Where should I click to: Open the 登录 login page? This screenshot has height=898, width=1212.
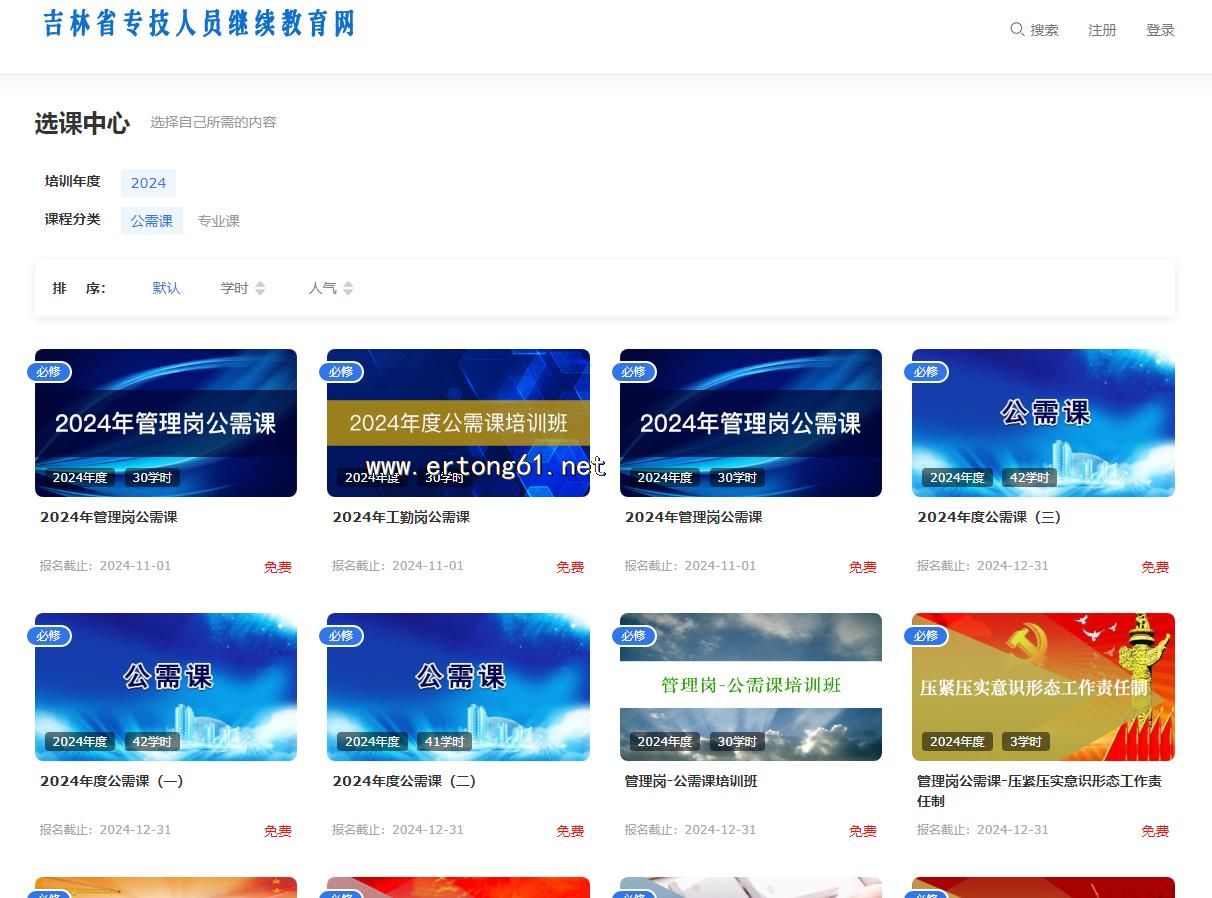click(1160, 30)
